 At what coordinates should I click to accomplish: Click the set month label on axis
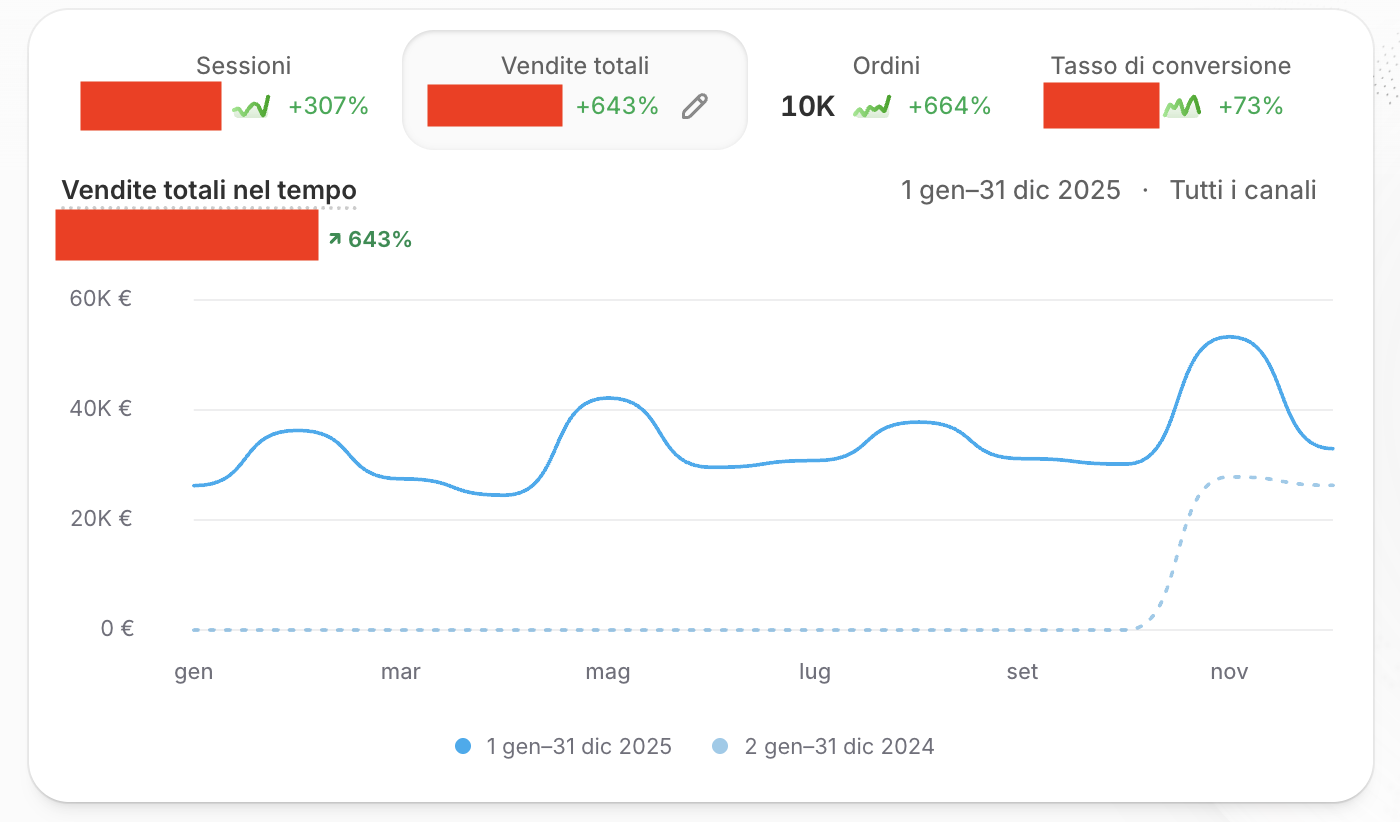pos(1022,672)
